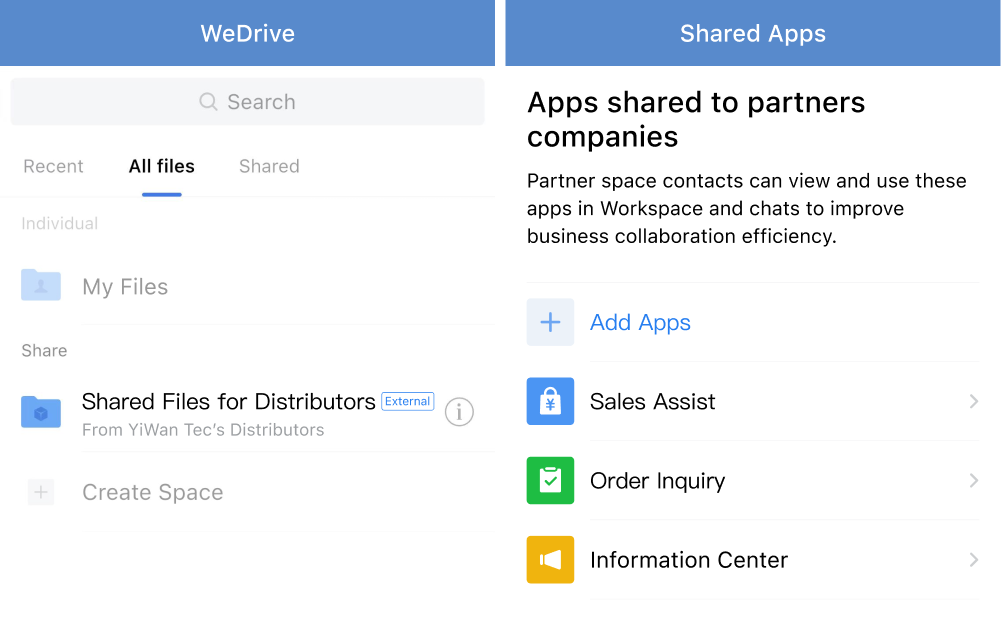Switch to the Recent tab

pos(54,166)
